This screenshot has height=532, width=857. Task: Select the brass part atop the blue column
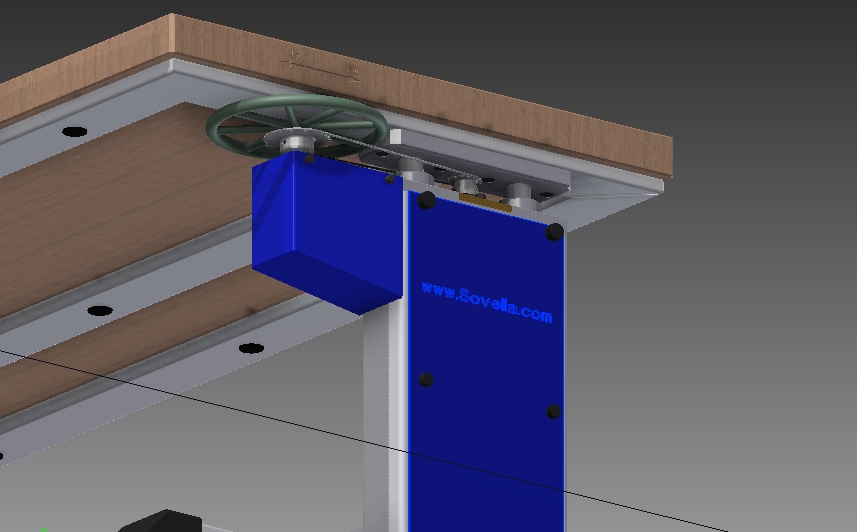pos(485,202)
